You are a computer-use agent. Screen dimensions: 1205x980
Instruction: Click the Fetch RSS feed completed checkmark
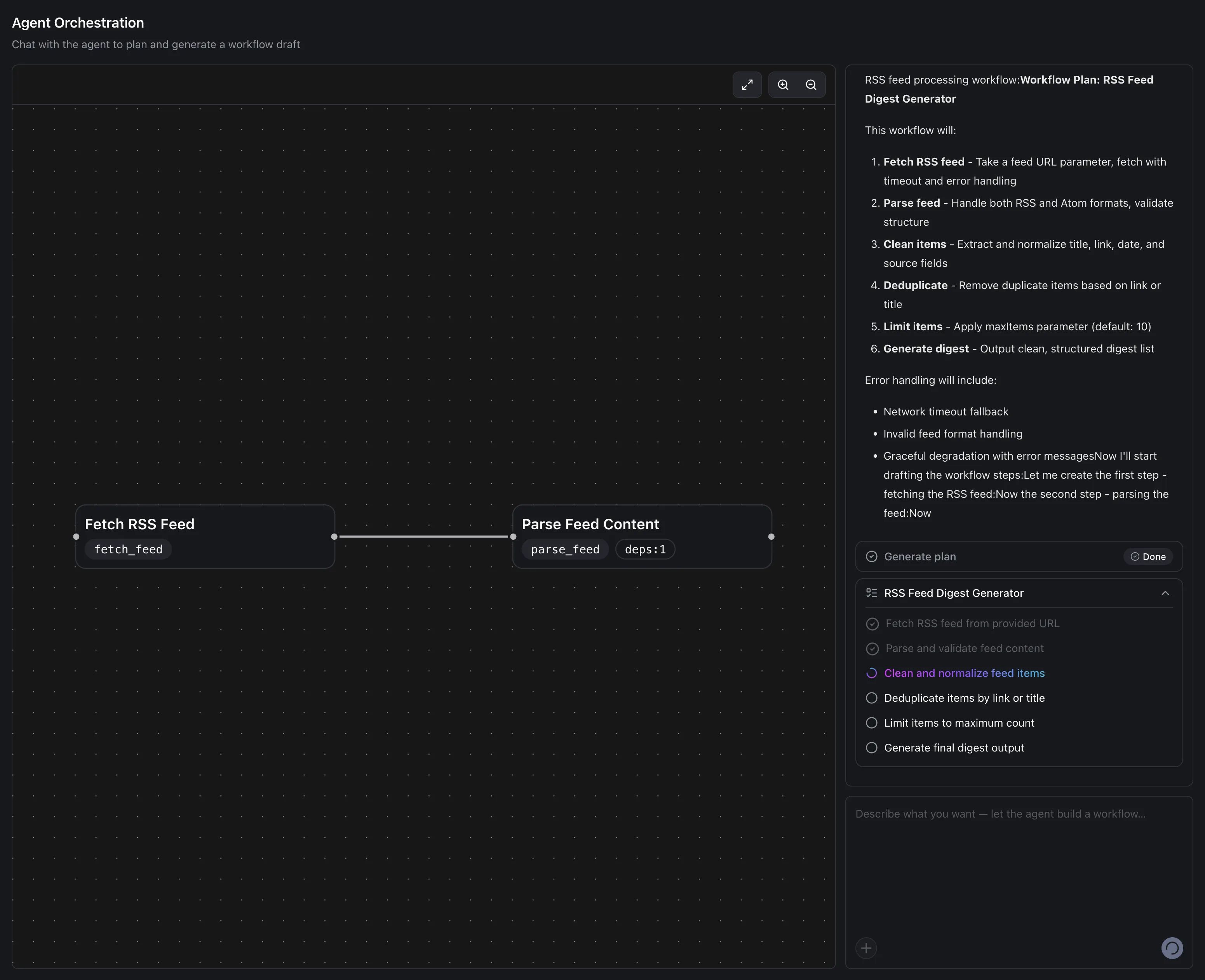(x=872, y=624)
